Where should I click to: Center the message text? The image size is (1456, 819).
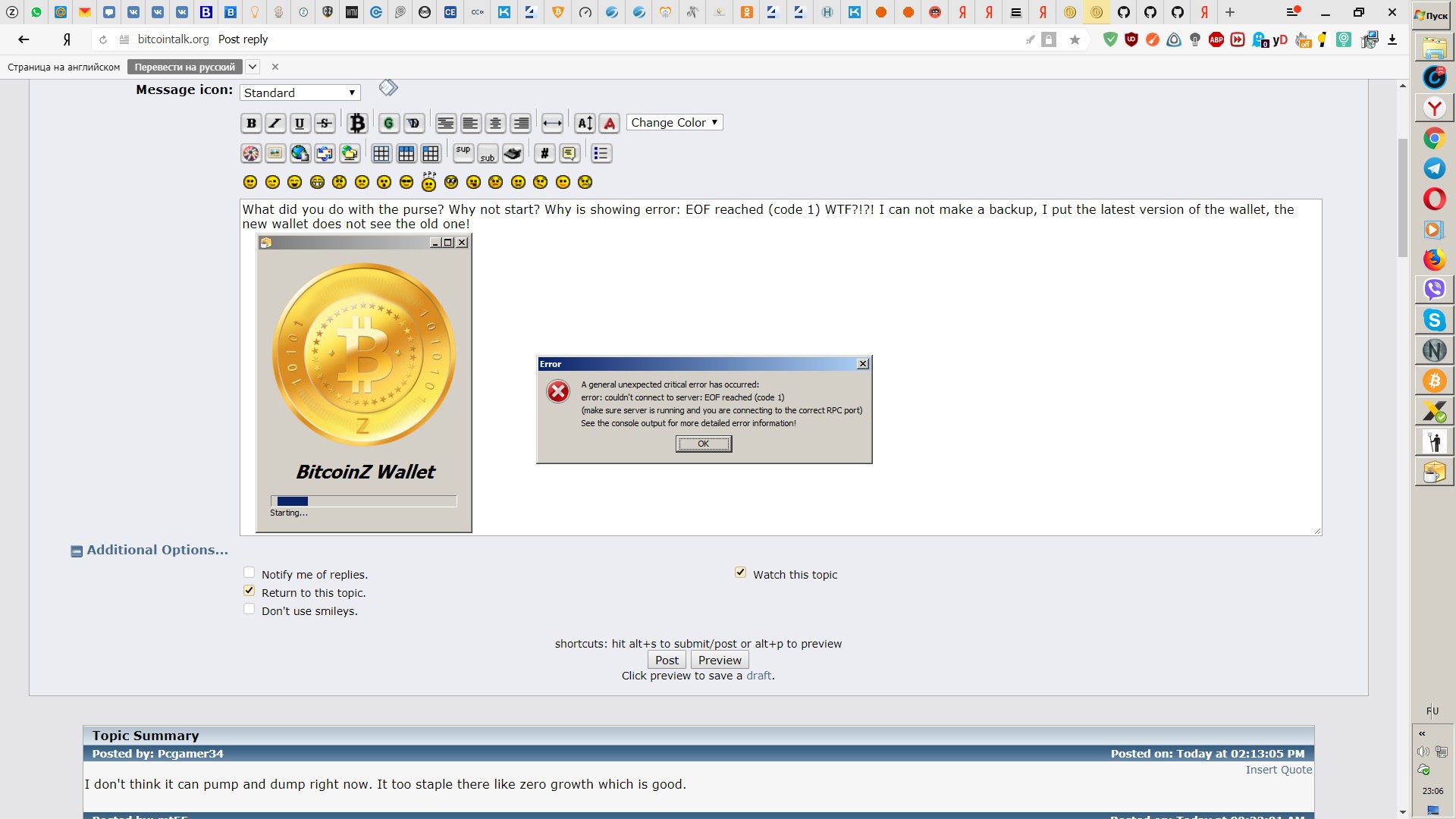coord(495,123)
